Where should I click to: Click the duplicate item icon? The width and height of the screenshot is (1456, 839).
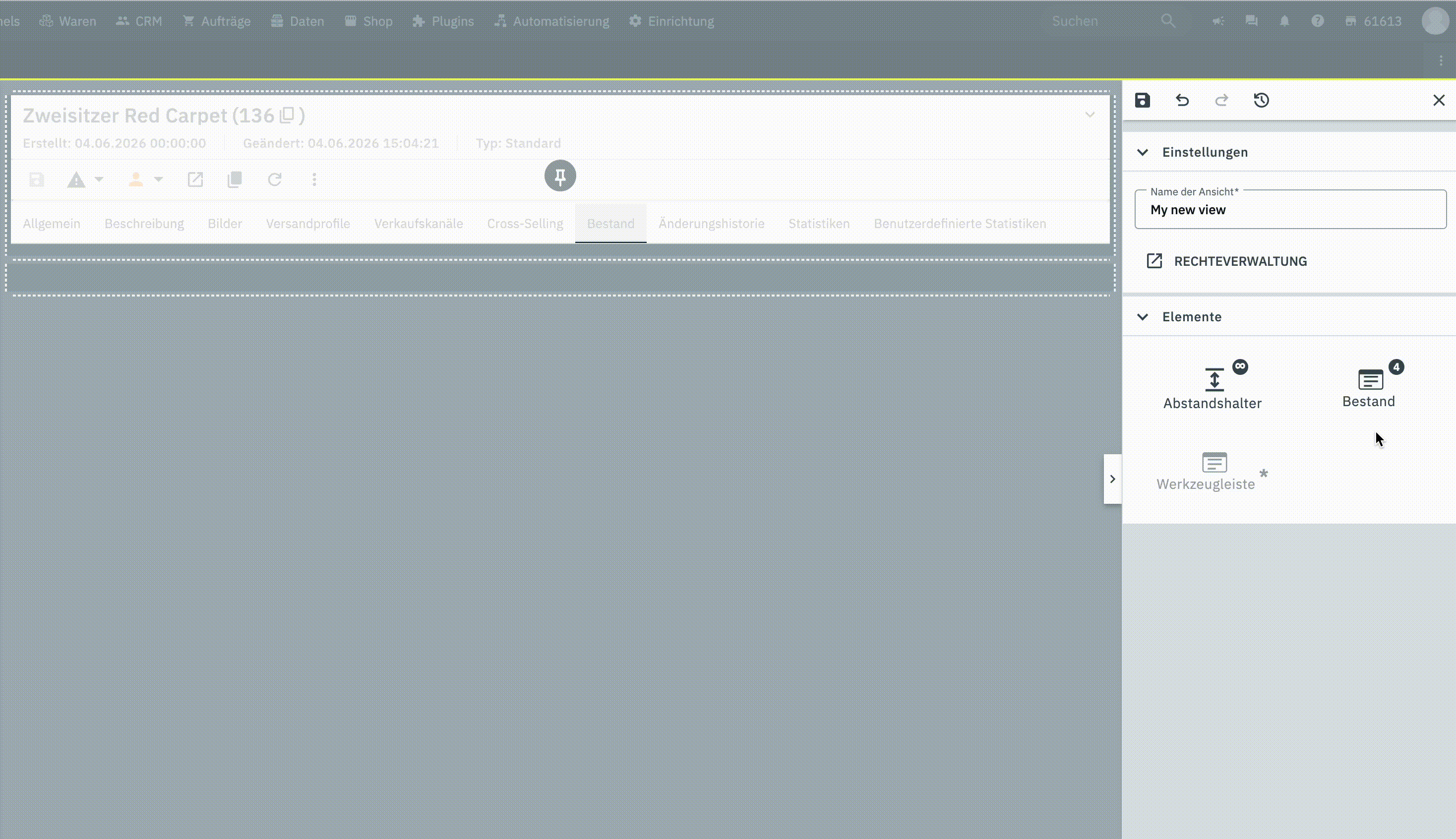(235, 180)
